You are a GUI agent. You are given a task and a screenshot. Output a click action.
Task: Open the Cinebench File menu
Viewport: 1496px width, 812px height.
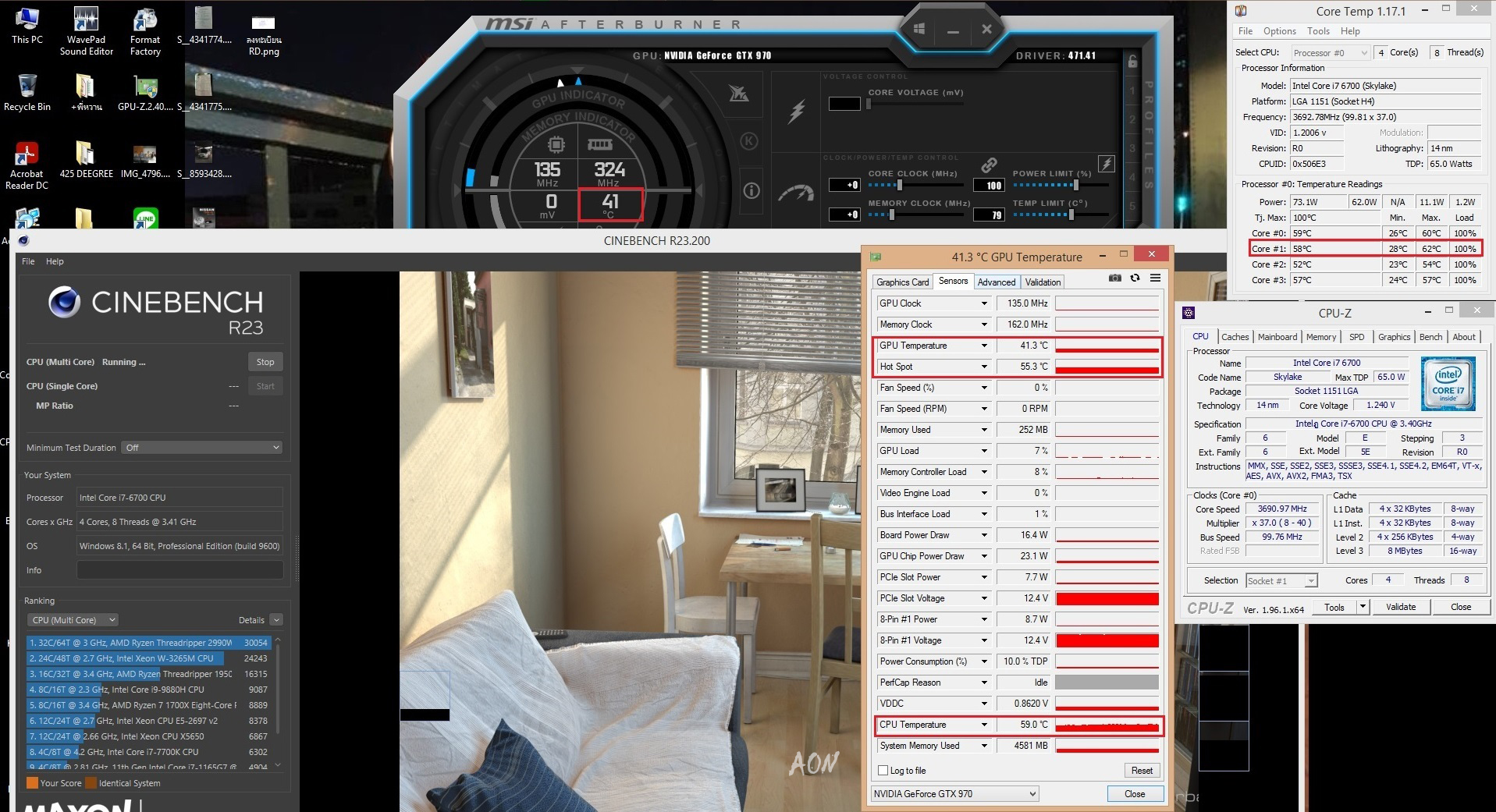(x=28, y=261)
